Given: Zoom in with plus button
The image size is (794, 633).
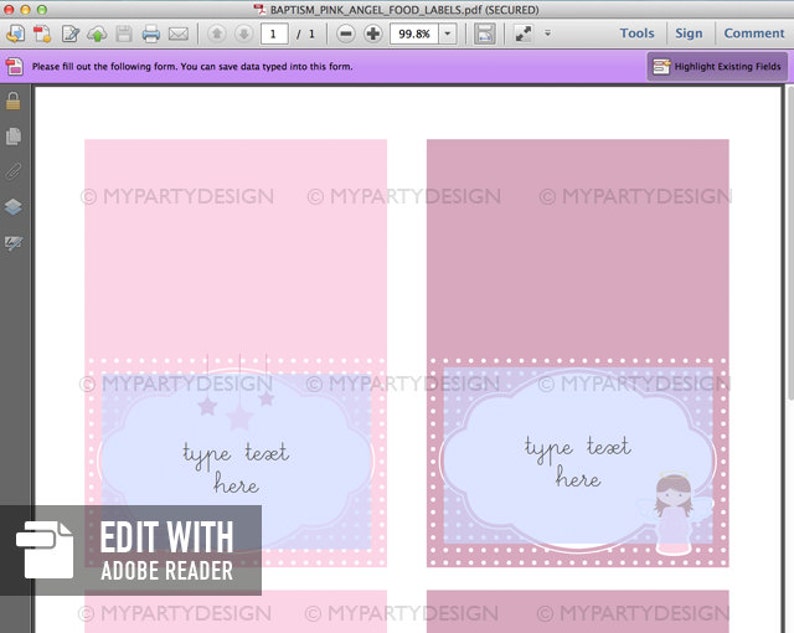Looking at the screenshot, I should [373, 34].
